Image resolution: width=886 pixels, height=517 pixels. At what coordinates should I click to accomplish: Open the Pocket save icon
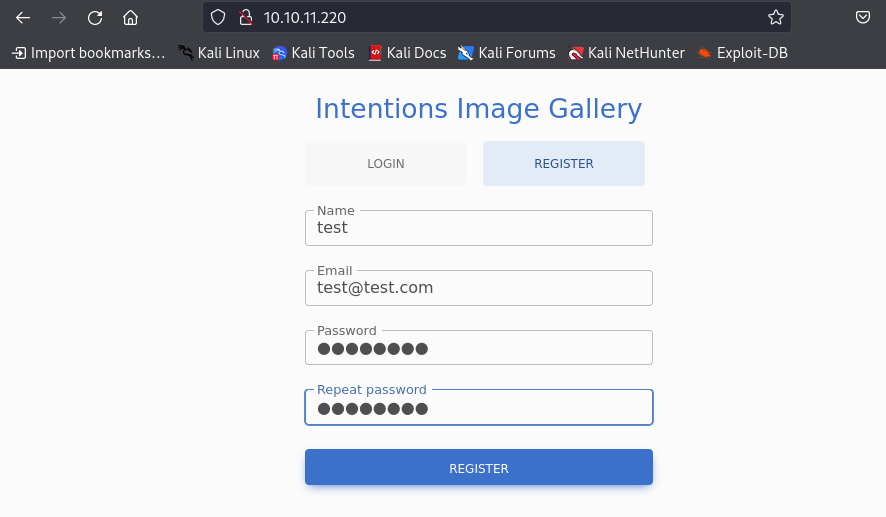(863, 18)
